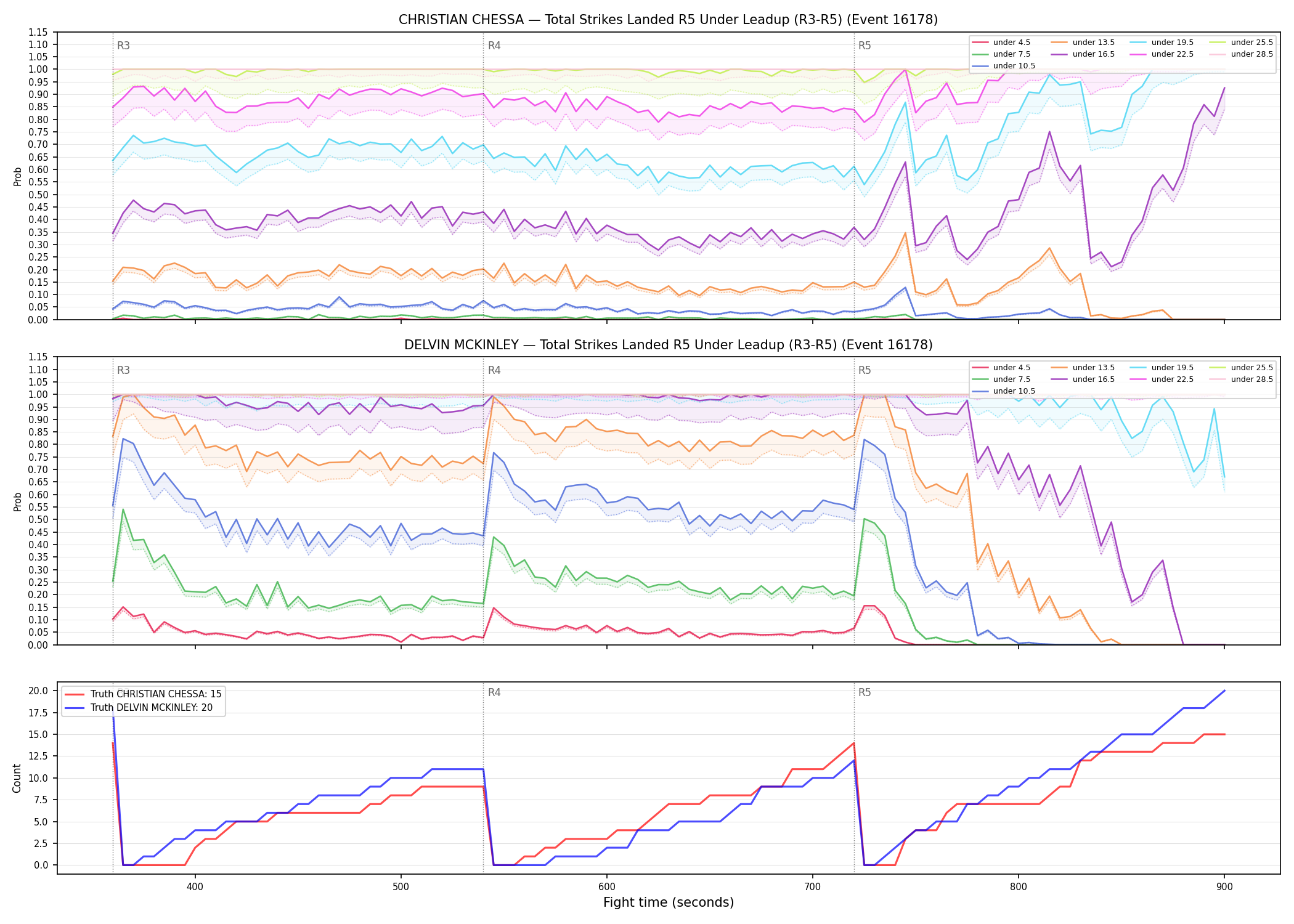
Task: Click the 0.50 tick on McKinley chart y-axis
Action: [x=39, y=520]
